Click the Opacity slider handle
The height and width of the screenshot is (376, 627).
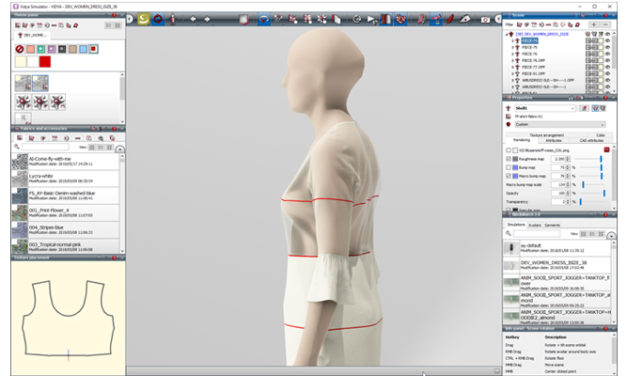604,193
